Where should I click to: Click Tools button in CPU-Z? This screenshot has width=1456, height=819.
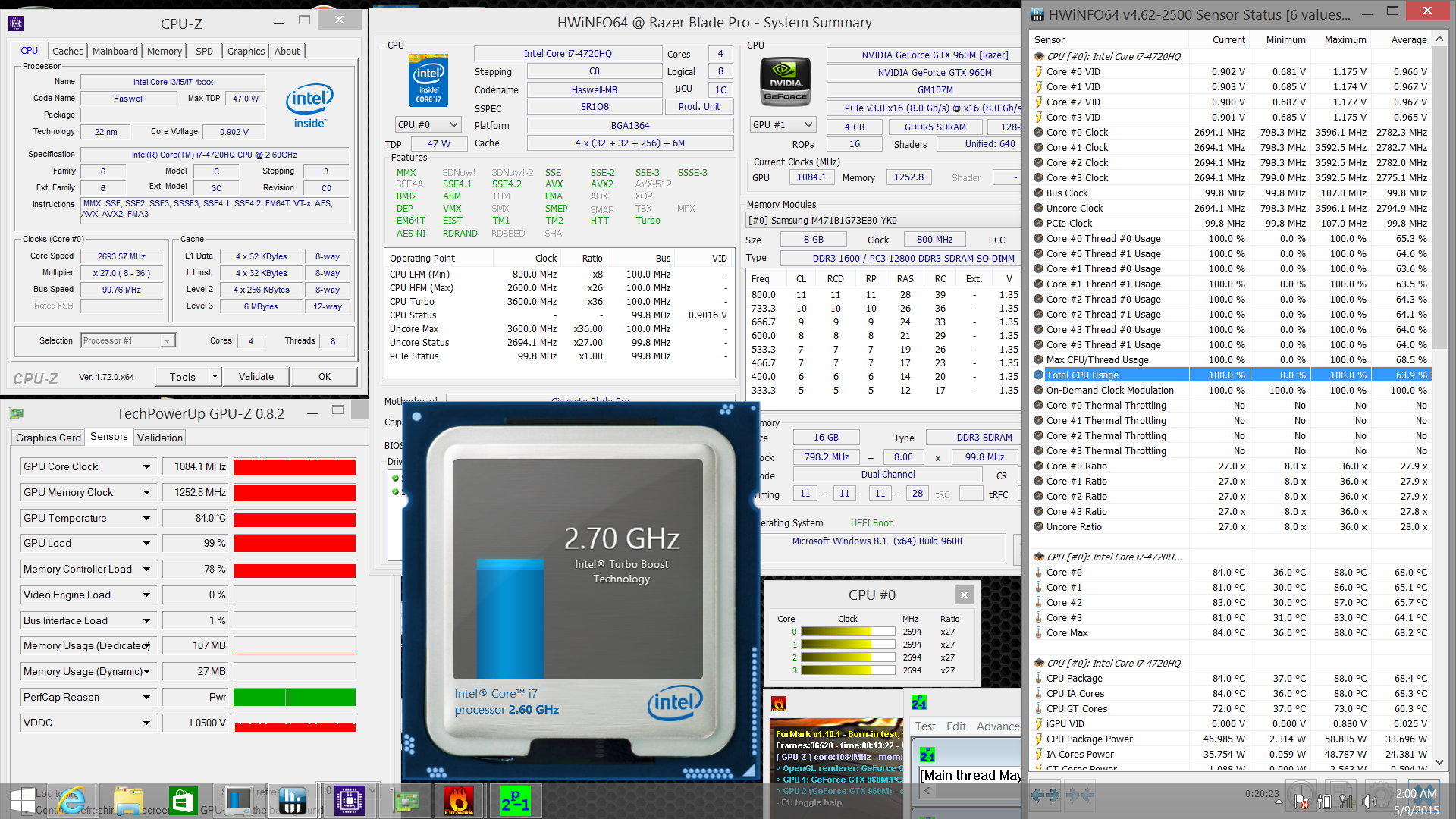tap(182, 377)
